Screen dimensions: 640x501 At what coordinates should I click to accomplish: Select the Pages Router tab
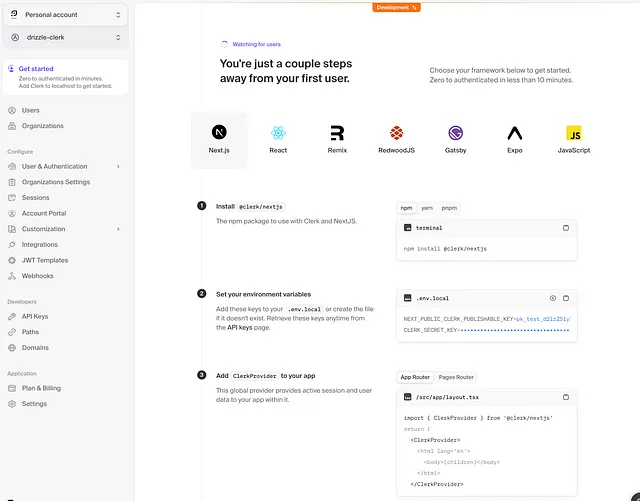(456, 377)
